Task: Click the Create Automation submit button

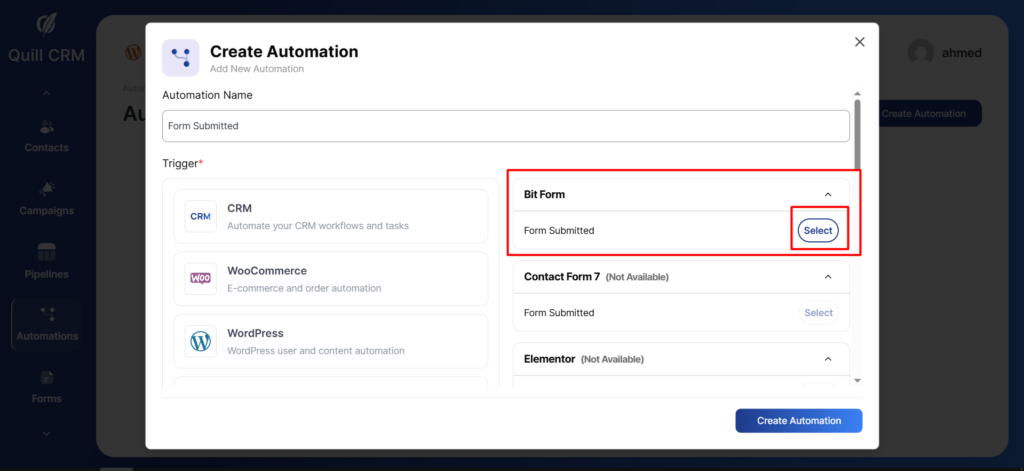Action: click(x=798, y=421)
